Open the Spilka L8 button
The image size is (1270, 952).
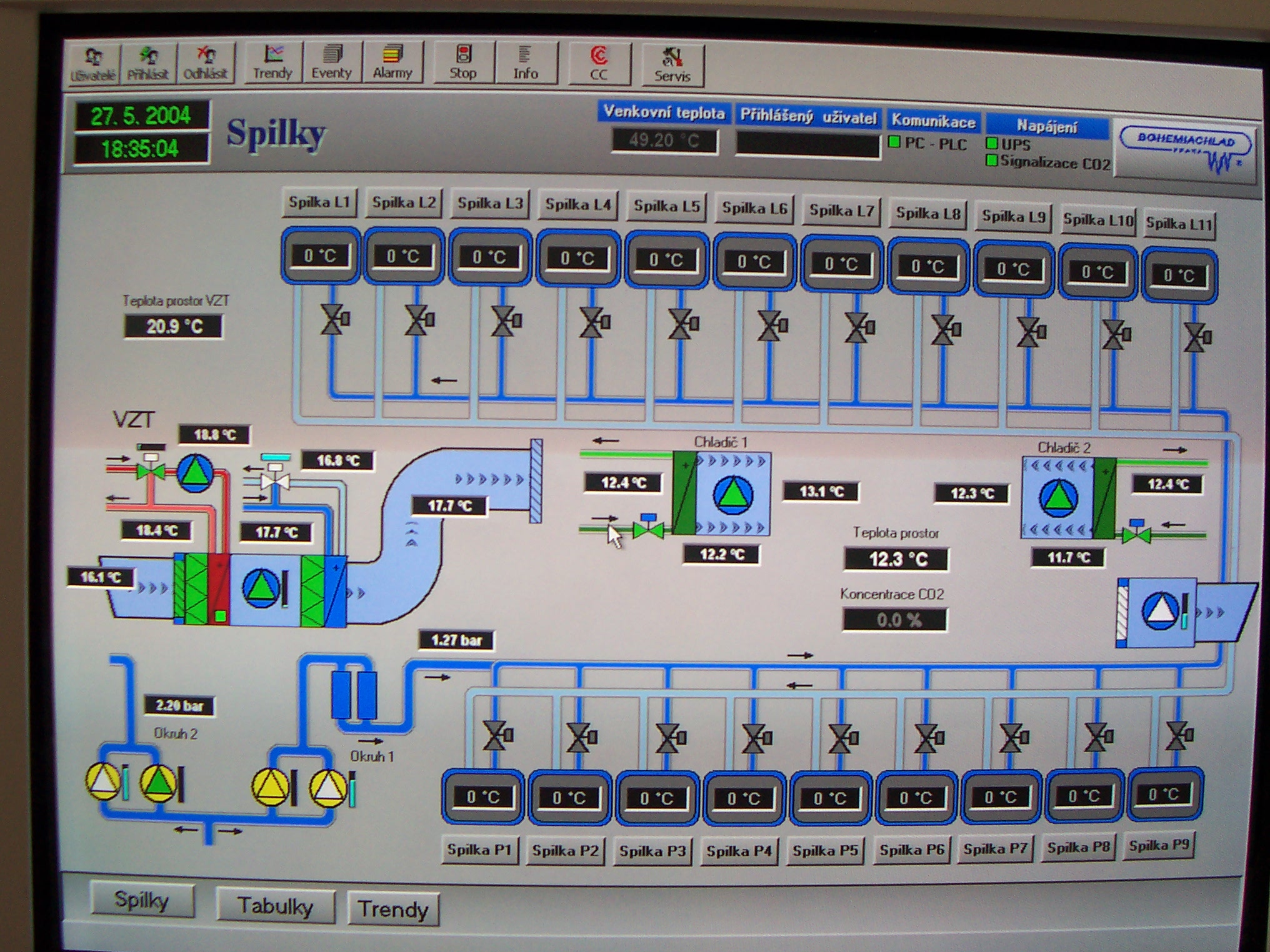pos(928,214)
